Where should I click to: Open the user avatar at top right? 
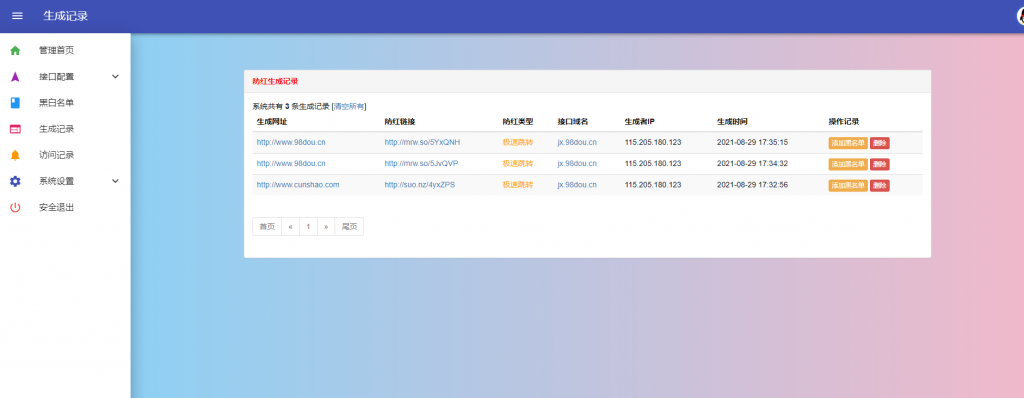click(1020, 16)
